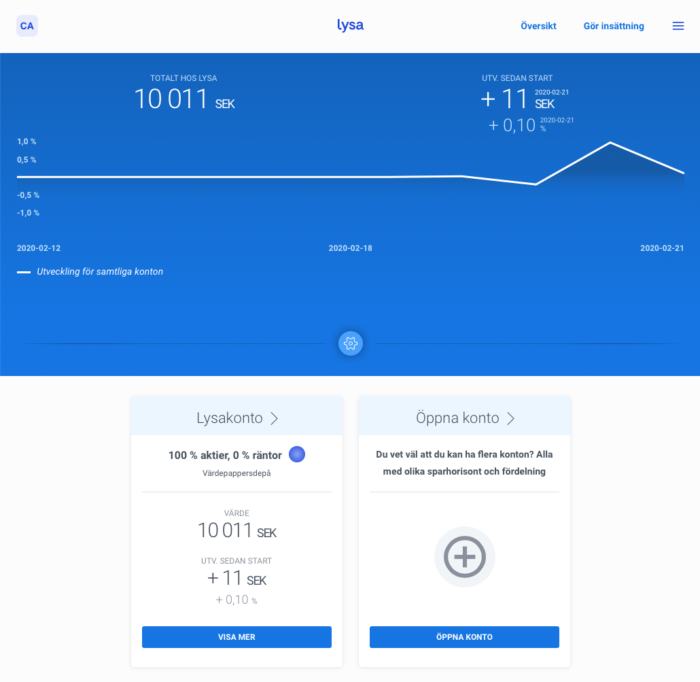Image resolution: width=700 pixels, height=682 pixels.
Task: Open the Lysakonto card title
Action: (229, 418)
